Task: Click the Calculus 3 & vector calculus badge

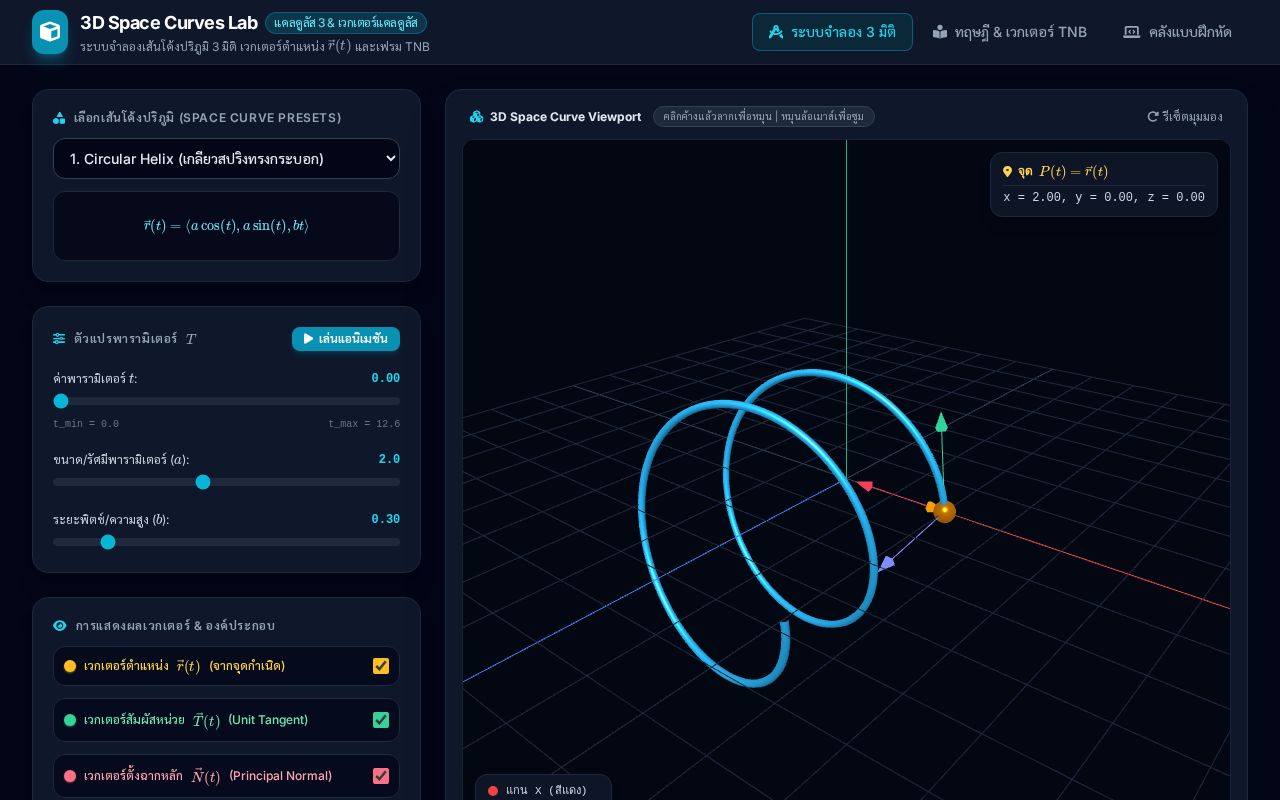Action: (x=346, y=23)
